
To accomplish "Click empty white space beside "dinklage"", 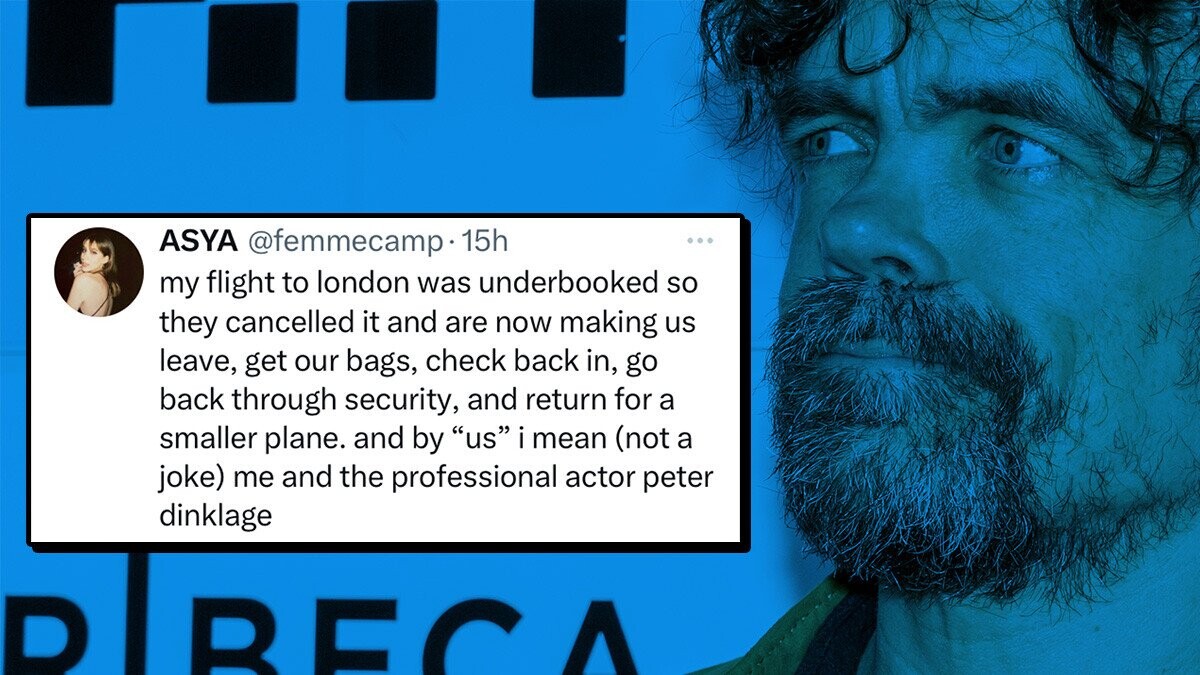I will 500,518.
